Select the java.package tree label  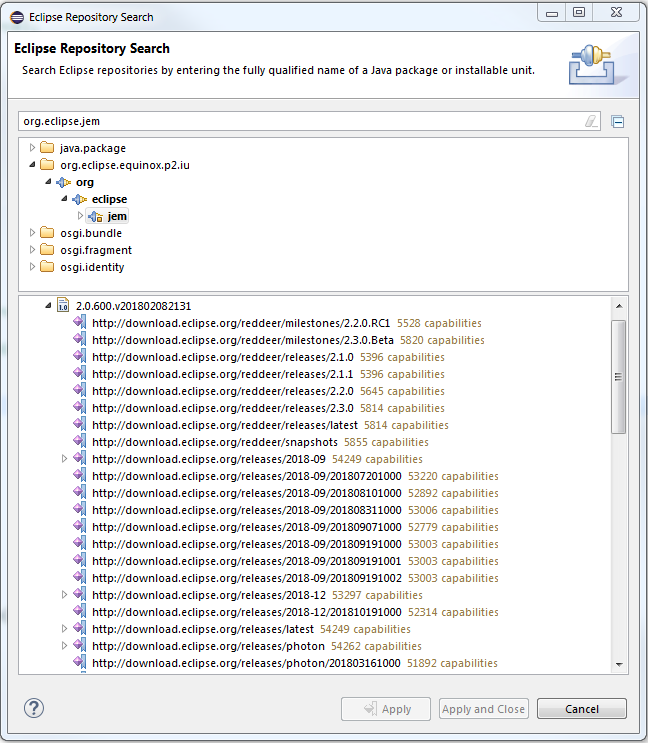(x=93, y=148)
